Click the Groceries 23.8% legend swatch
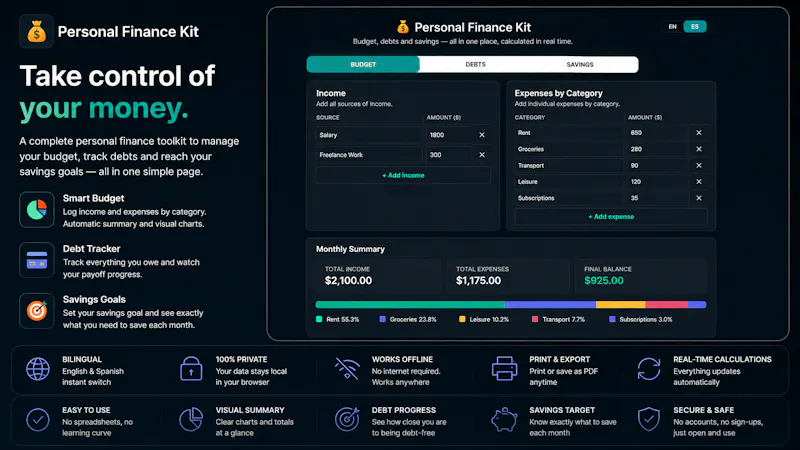800x450 pixels. 382,319
